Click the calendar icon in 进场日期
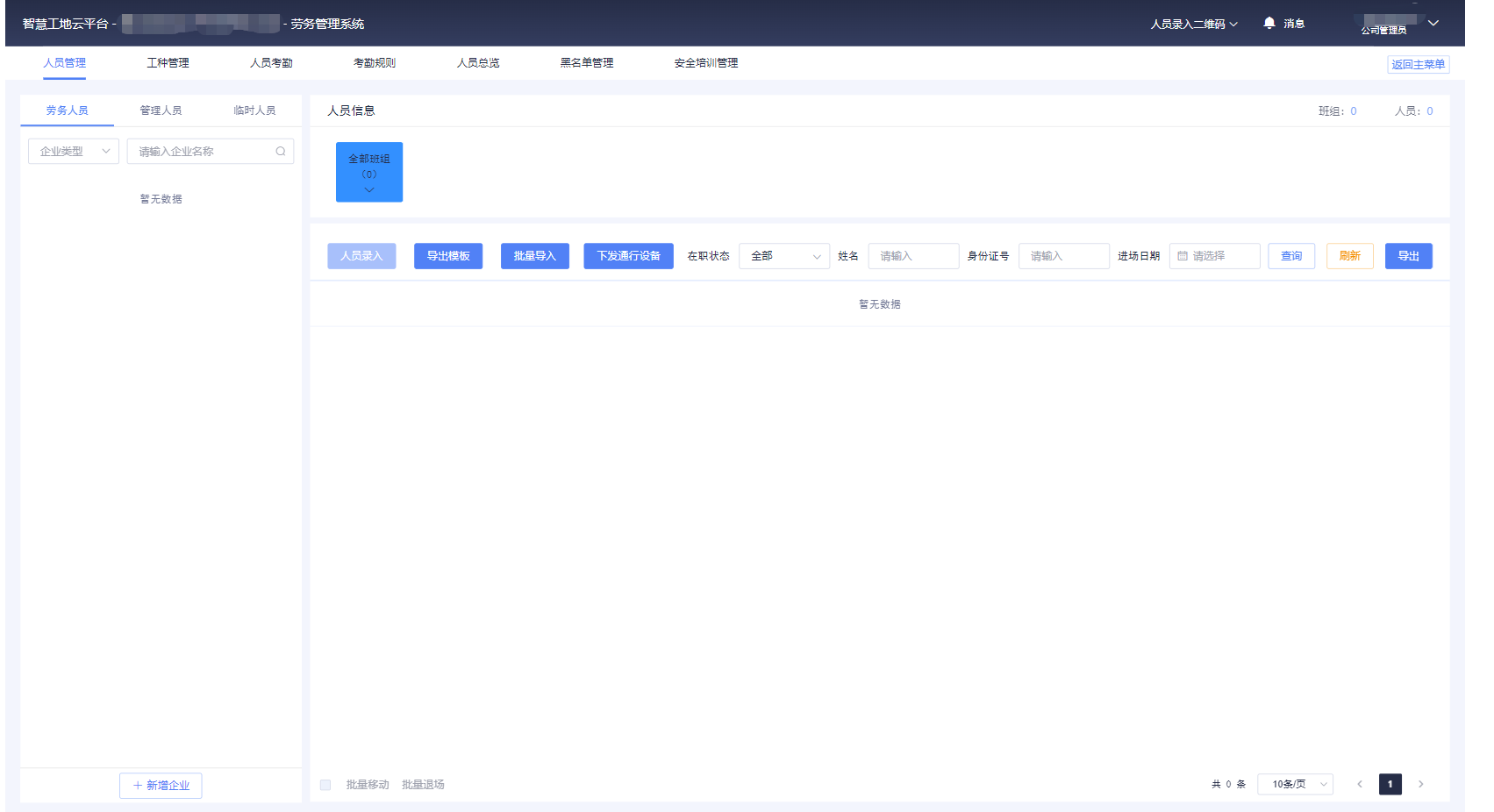Screen dimensions: 1494x812 tap(1183, 256)
